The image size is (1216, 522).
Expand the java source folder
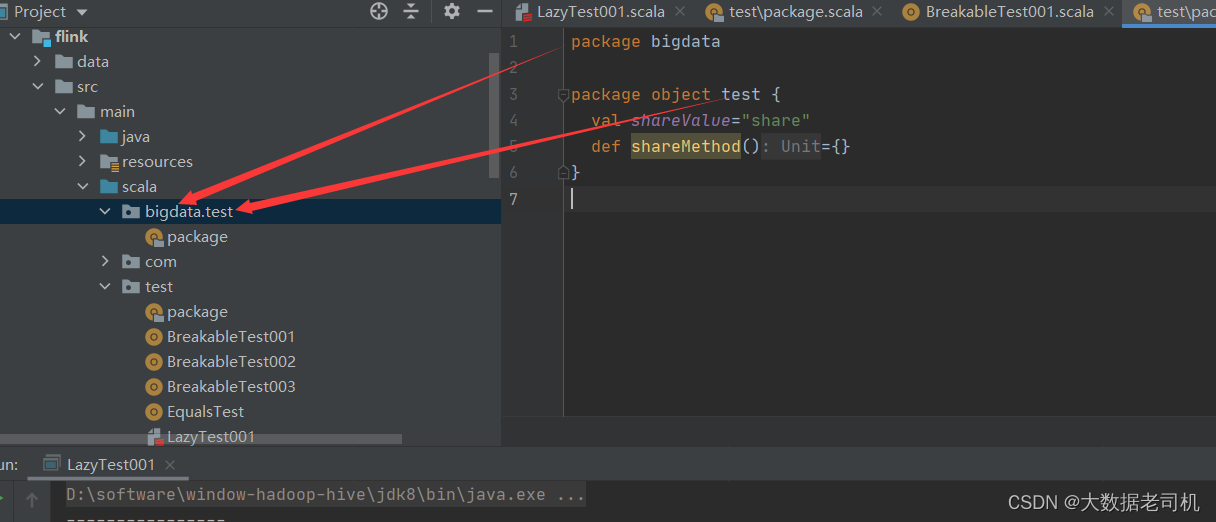(83, 137)
